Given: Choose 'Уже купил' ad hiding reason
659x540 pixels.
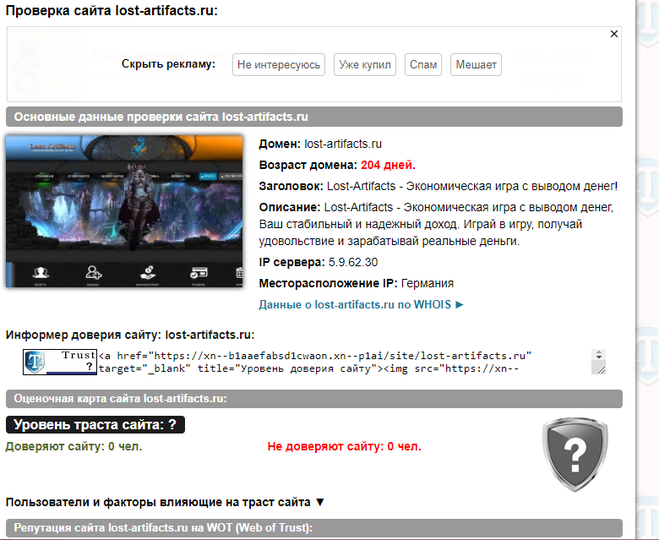Looking at the screenshot, I should (365, 65).
